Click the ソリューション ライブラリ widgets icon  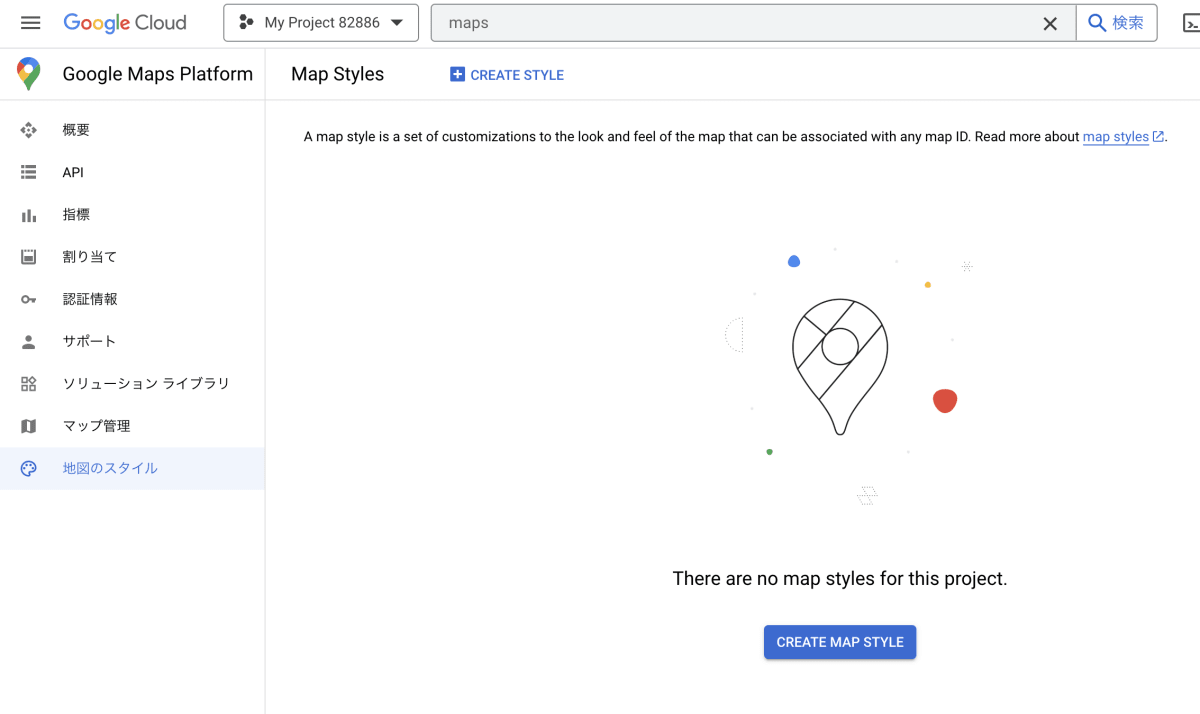(x=29, y=384)
